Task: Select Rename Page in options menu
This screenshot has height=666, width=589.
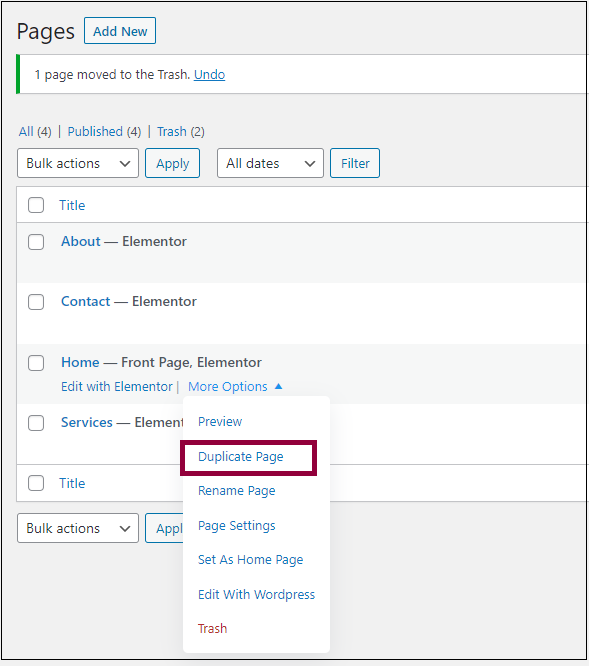Action: point(237,491)
